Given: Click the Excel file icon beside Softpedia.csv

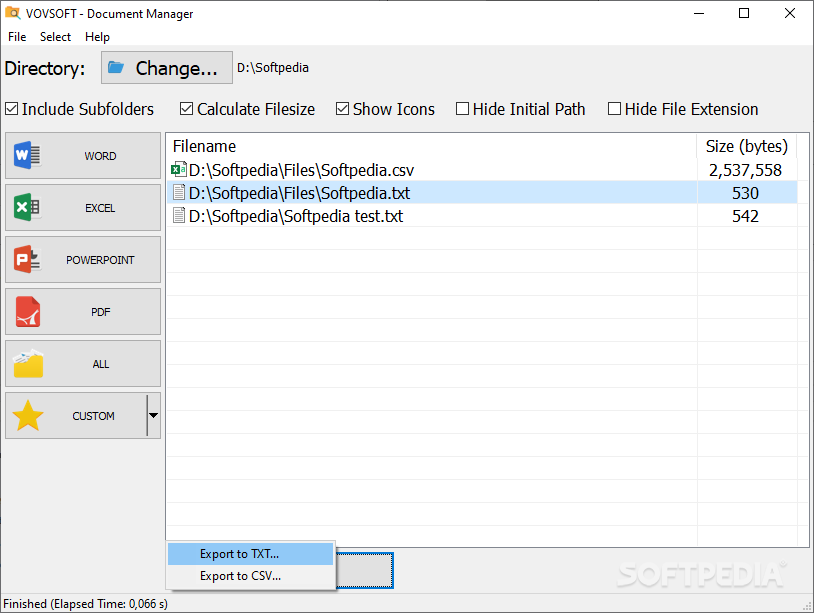Looking at the screenshot, I should point(179,170).
